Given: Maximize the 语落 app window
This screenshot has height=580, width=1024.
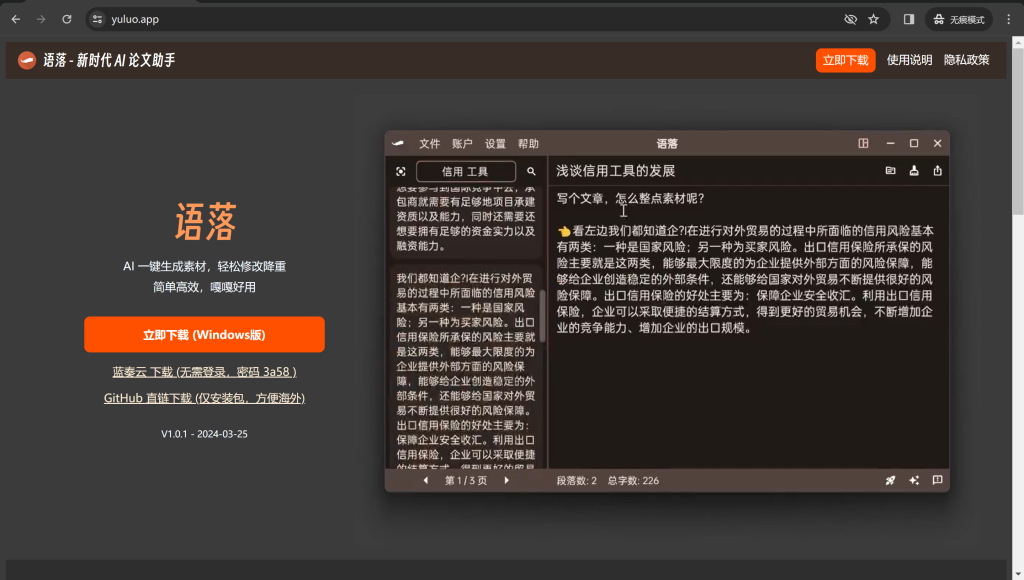Looking at the screenshot, I should [x=914, y=143].
